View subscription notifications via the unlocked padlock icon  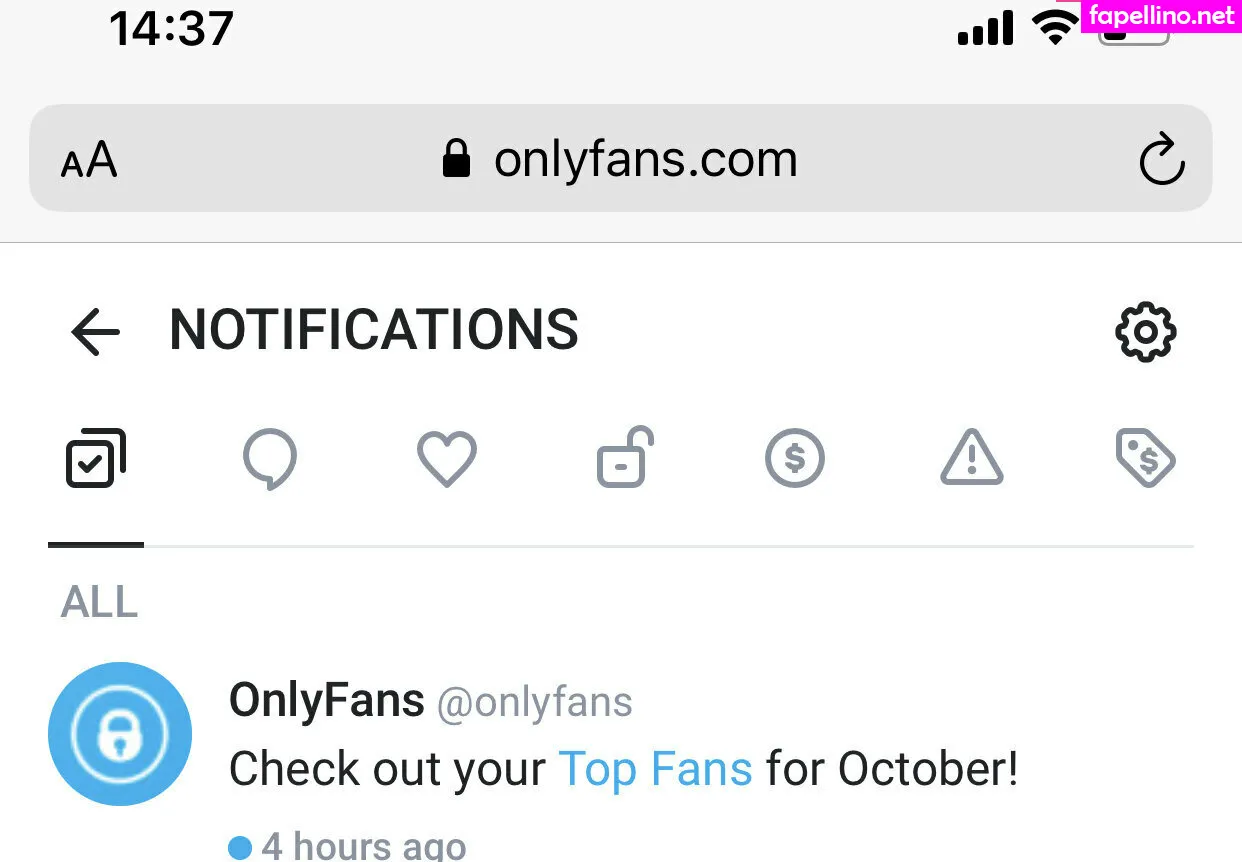[x=622, y=458]
